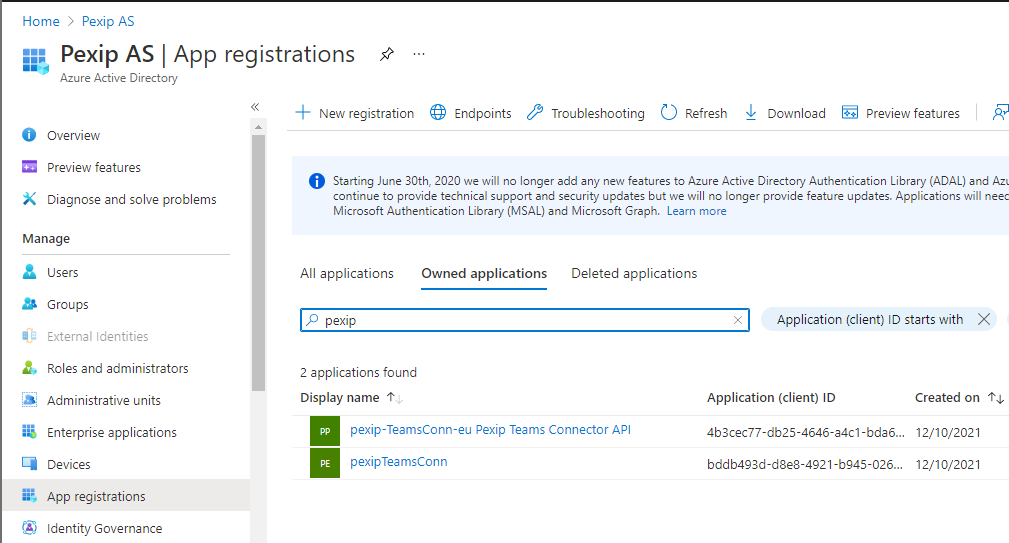Screen dimensions: 1009x543
Task: Click the green PP application icon
Action: 325,431
